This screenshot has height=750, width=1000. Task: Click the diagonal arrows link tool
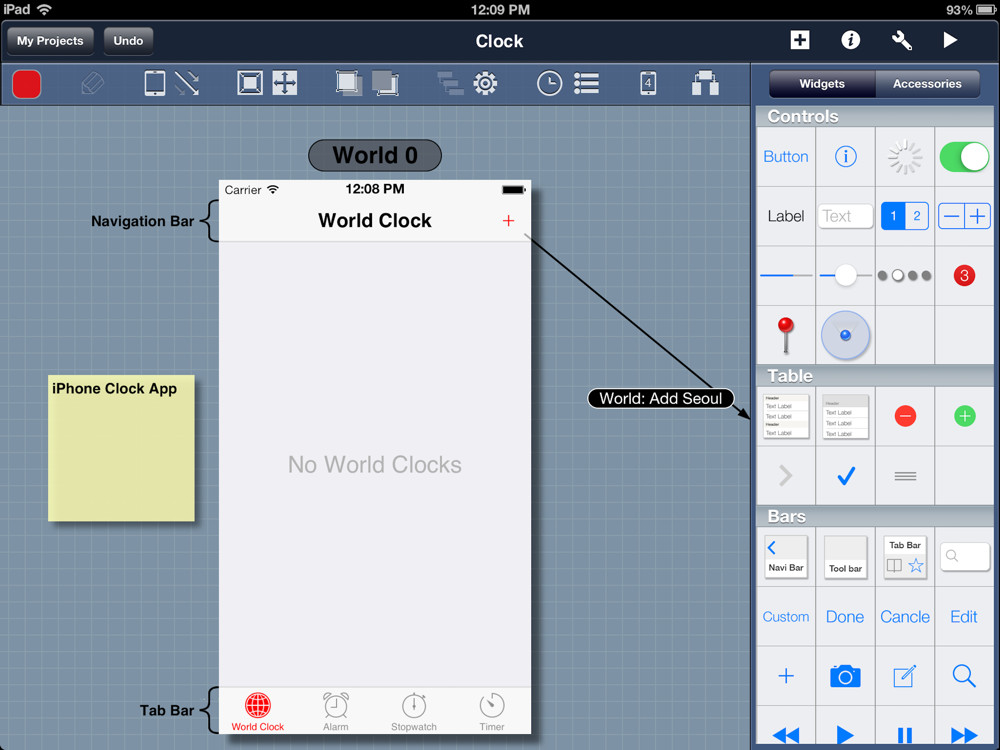click(187, 84)
